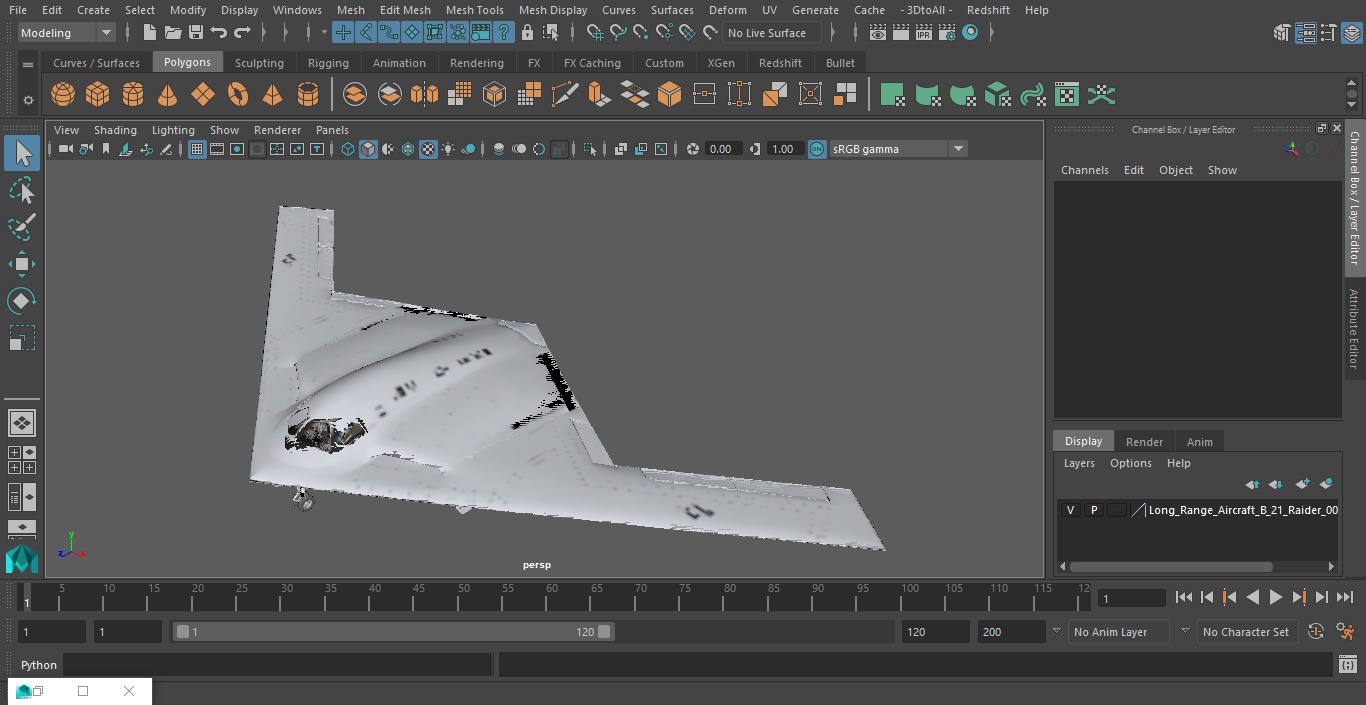Click the New Scene icon

149,33
